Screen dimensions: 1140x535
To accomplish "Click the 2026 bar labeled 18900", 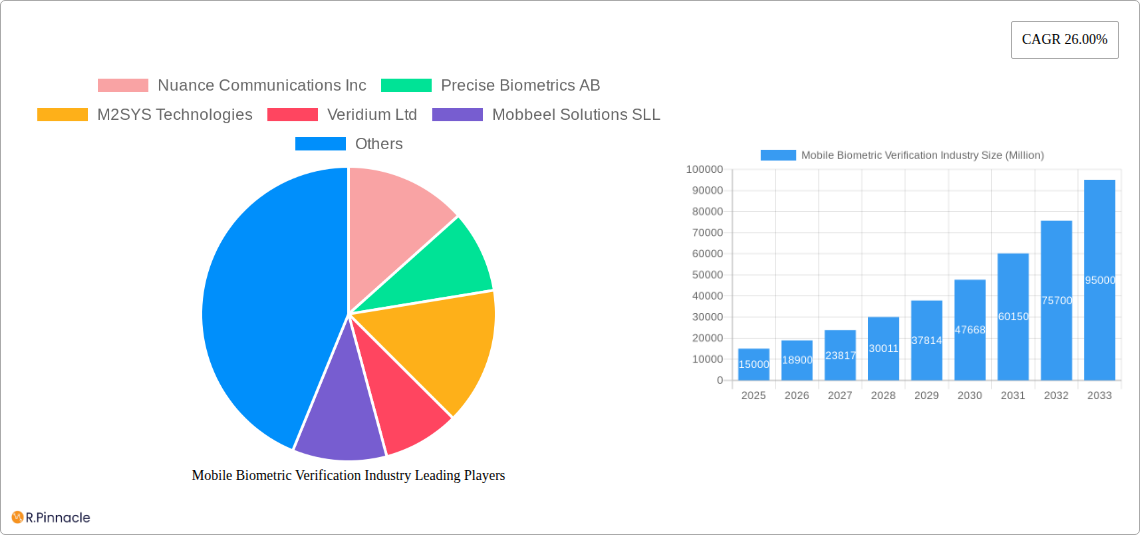I will click(797, 361).
